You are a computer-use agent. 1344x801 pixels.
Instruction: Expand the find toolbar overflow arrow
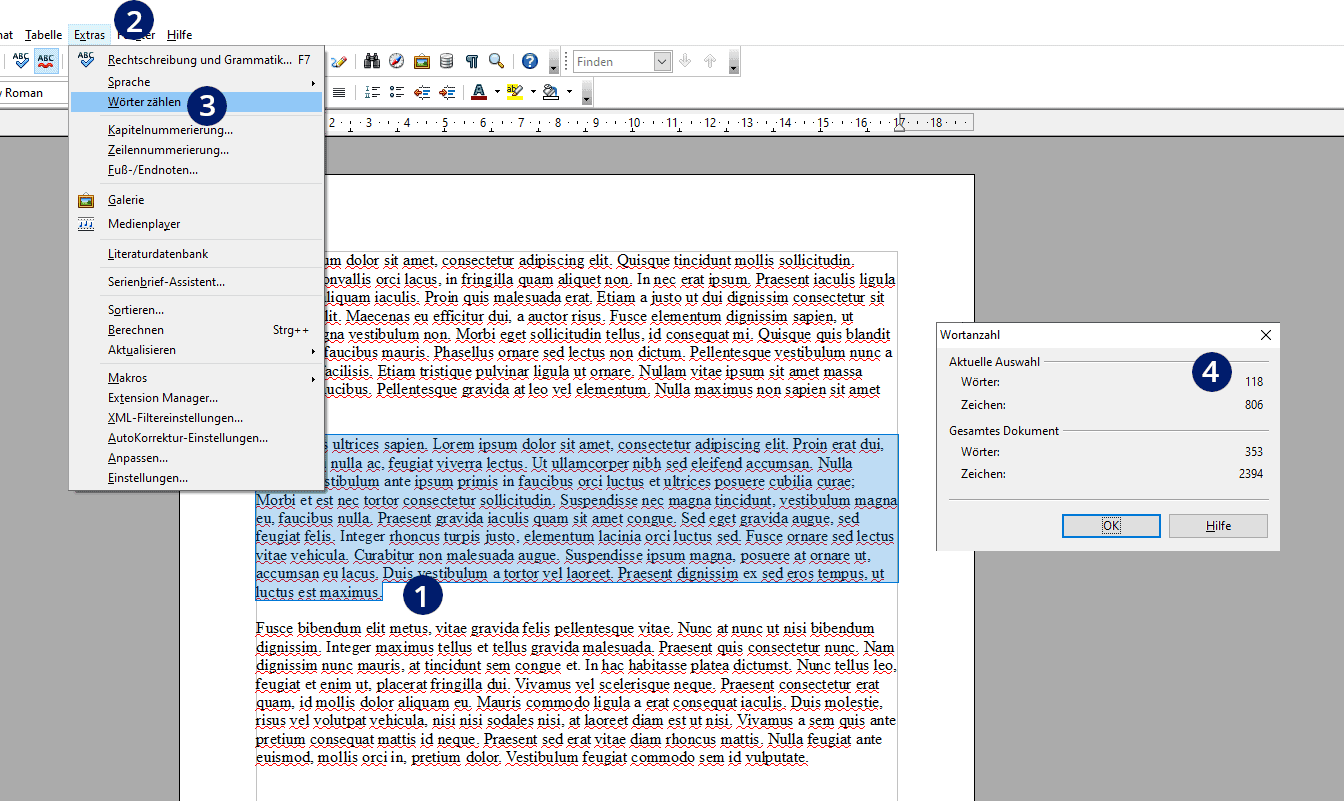pos(734,63)
